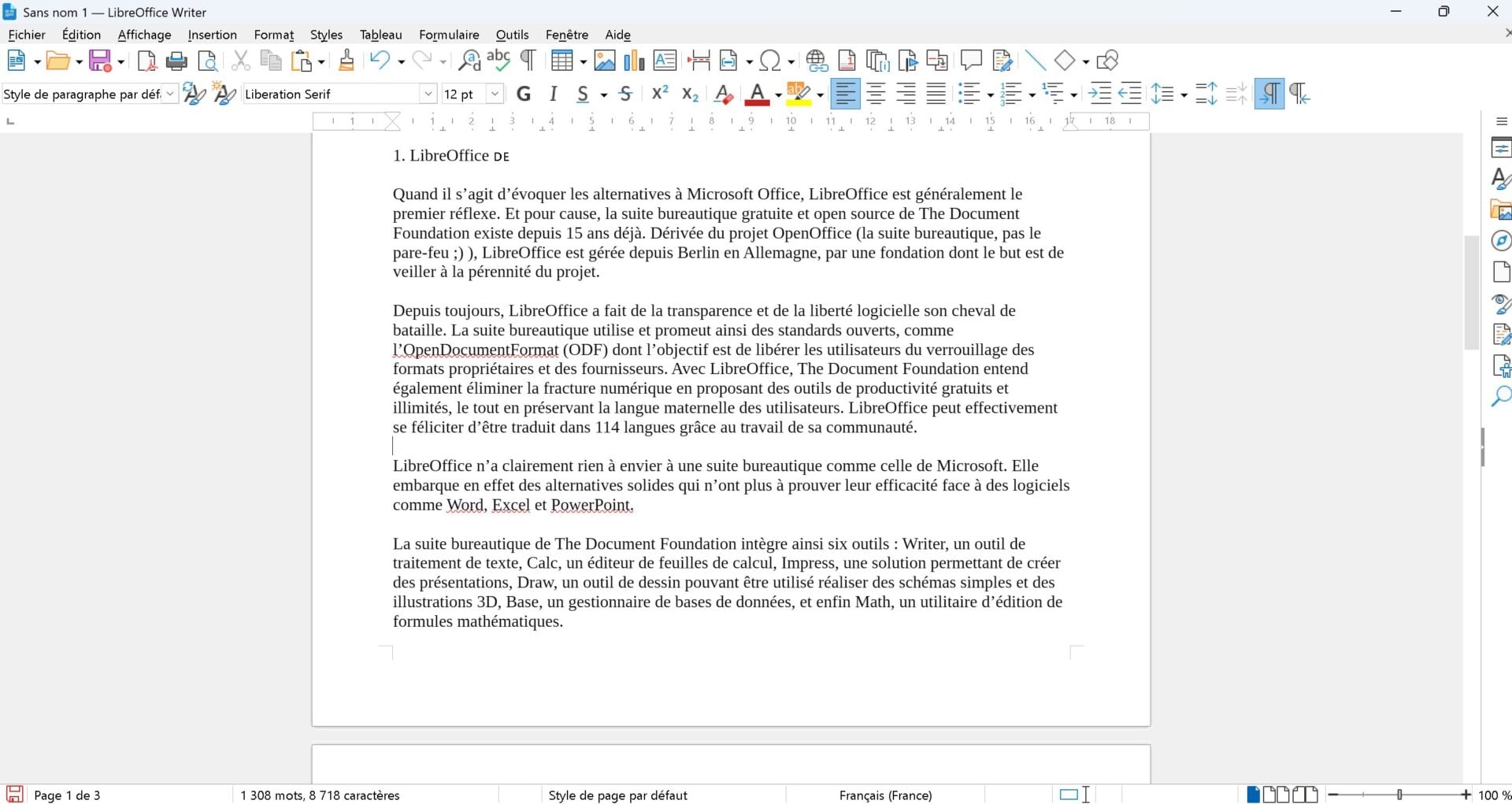Screen dimensions: 1512x804
Task: Clear direct formatting
Action: point(723,94)
